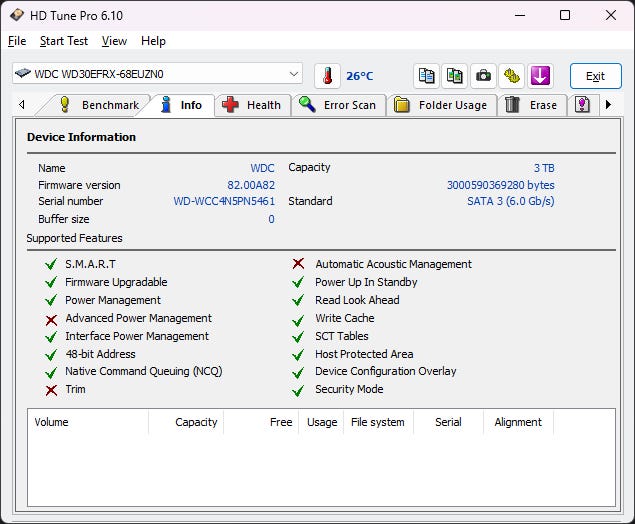Open the Help menu
The width and height of the screenshot is (635, 524).
(x=153, y=41)
